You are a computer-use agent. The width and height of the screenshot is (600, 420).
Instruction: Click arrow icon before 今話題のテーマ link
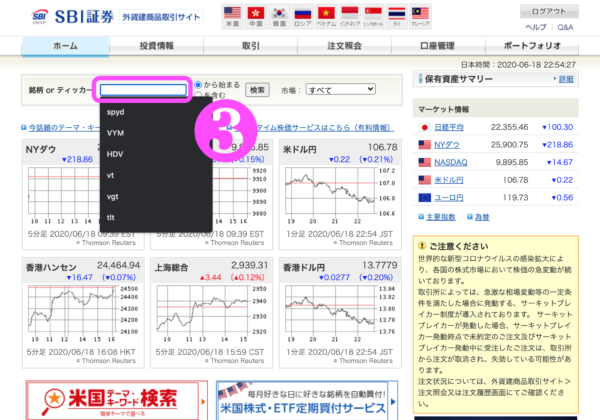[24, 127]
